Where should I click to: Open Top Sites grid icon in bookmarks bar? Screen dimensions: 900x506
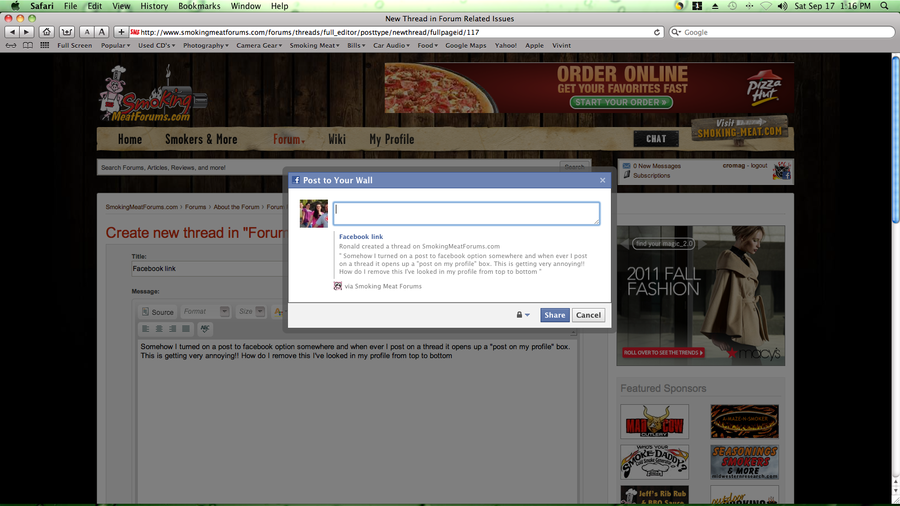(x=42, y=45)
